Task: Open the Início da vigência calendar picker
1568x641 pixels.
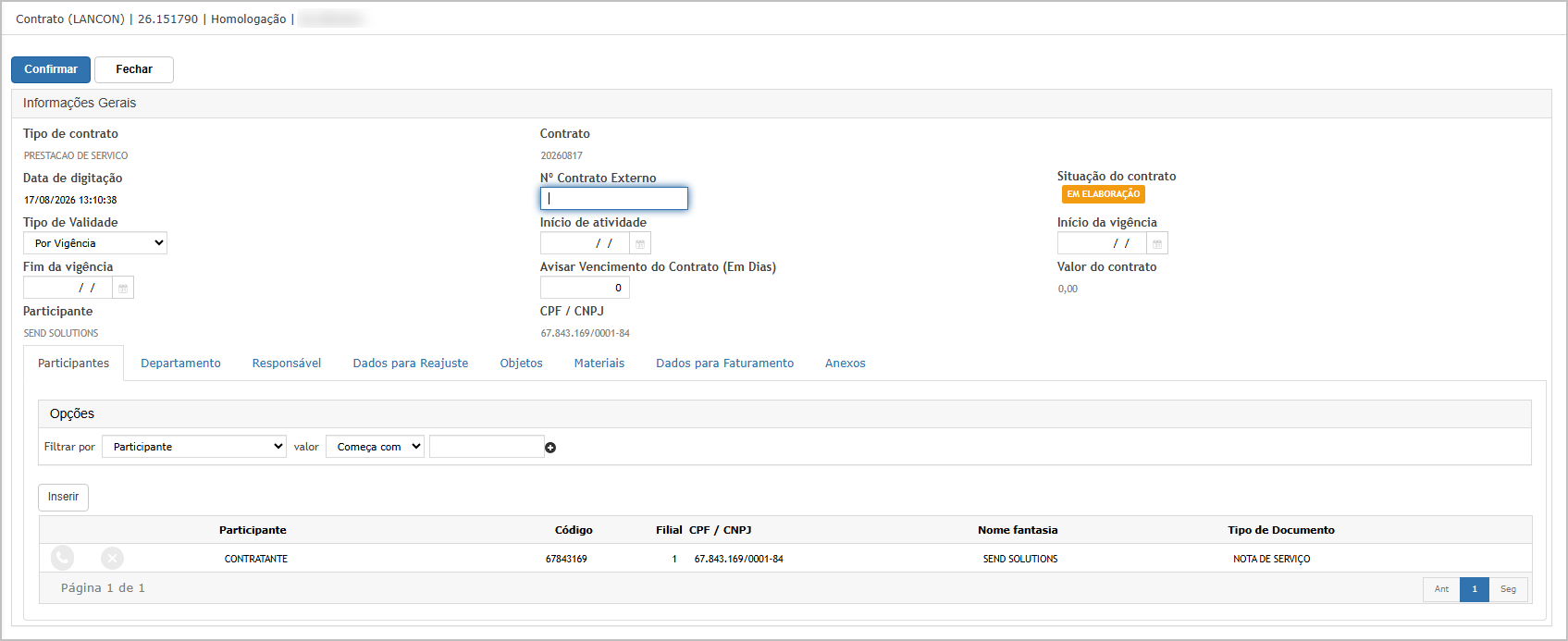Action: click(1157, 243)
